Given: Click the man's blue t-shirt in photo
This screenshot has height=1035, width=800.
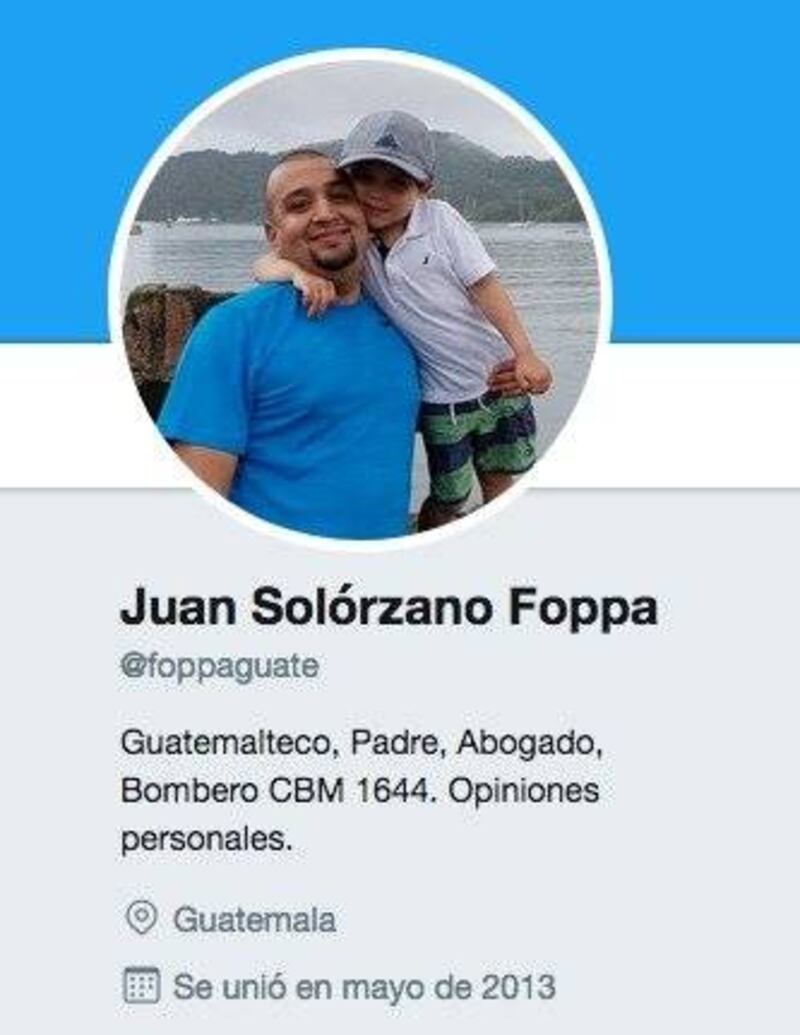Looking at the screenshot, I should click(290, 403).
